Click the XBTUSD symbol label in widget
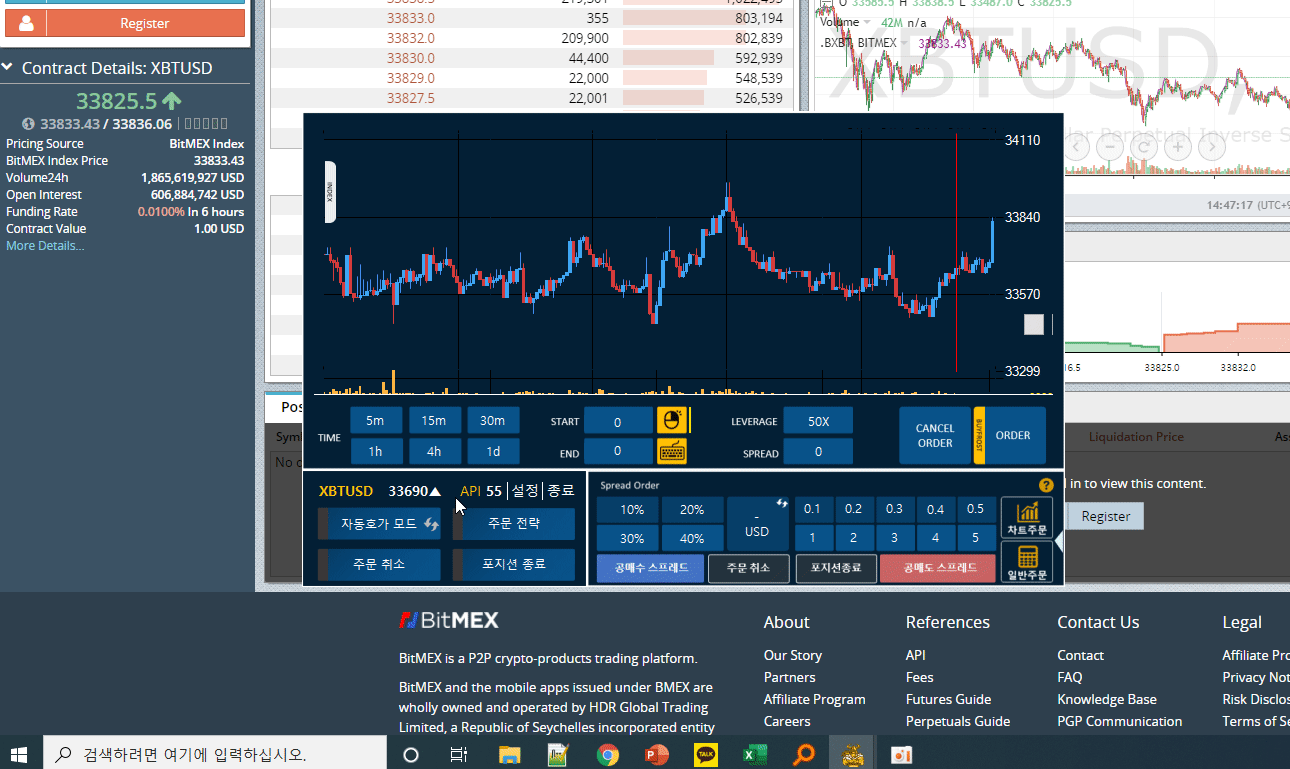1290x769 pixels. pos(346,491)
